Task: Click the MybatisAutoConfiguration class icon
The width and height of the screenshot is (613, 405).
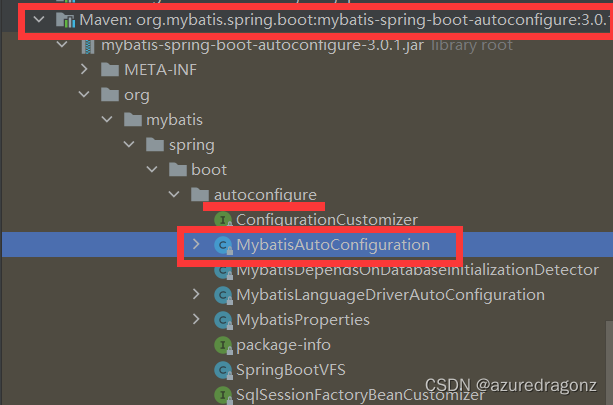Action: (x=224, y=245)
